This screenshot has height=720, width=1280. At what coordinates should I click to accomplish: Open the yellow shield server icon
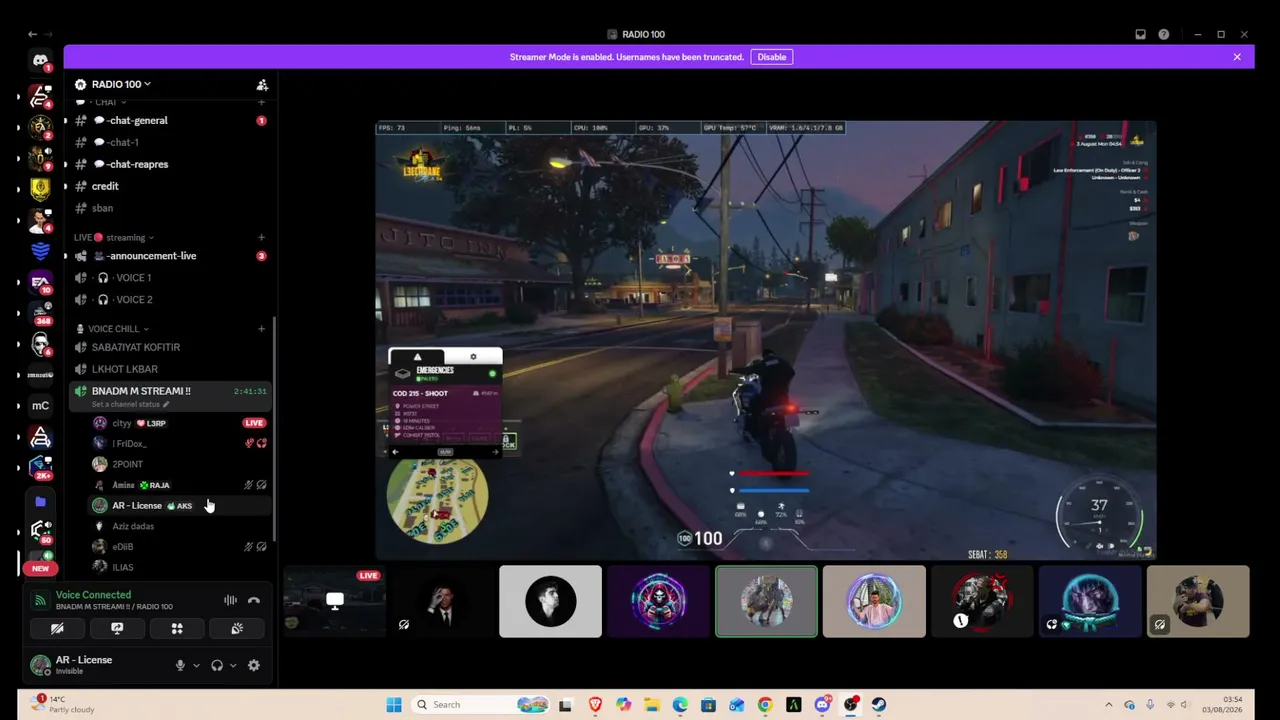click(40, 188)
